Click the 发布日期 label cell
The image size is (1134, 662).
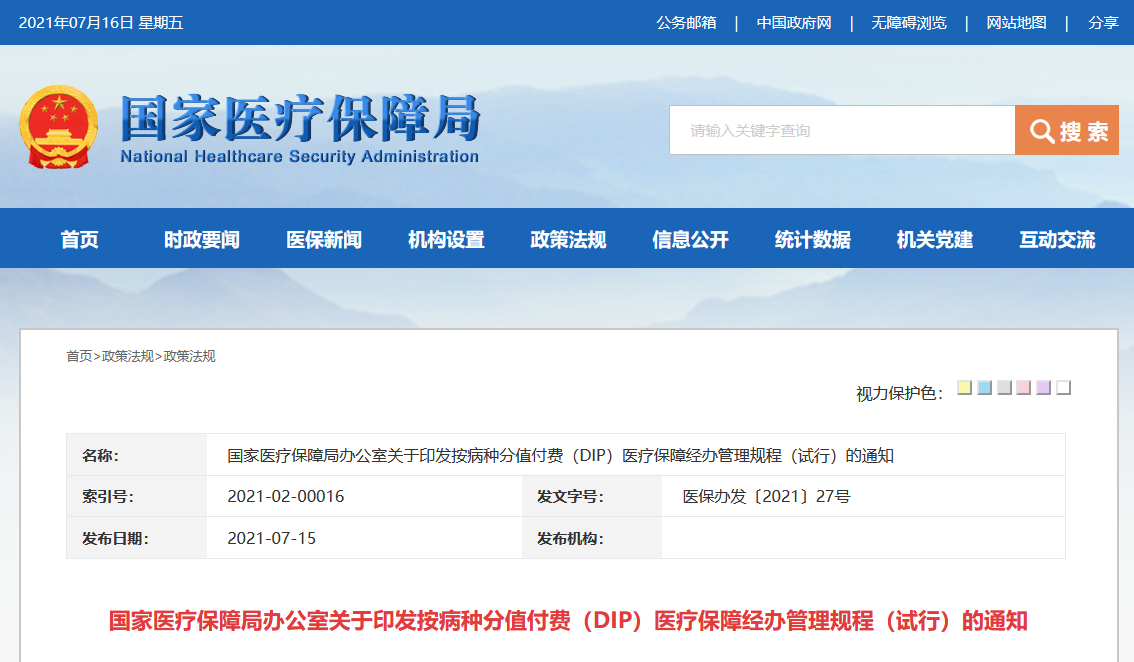(x=137, y=538)
